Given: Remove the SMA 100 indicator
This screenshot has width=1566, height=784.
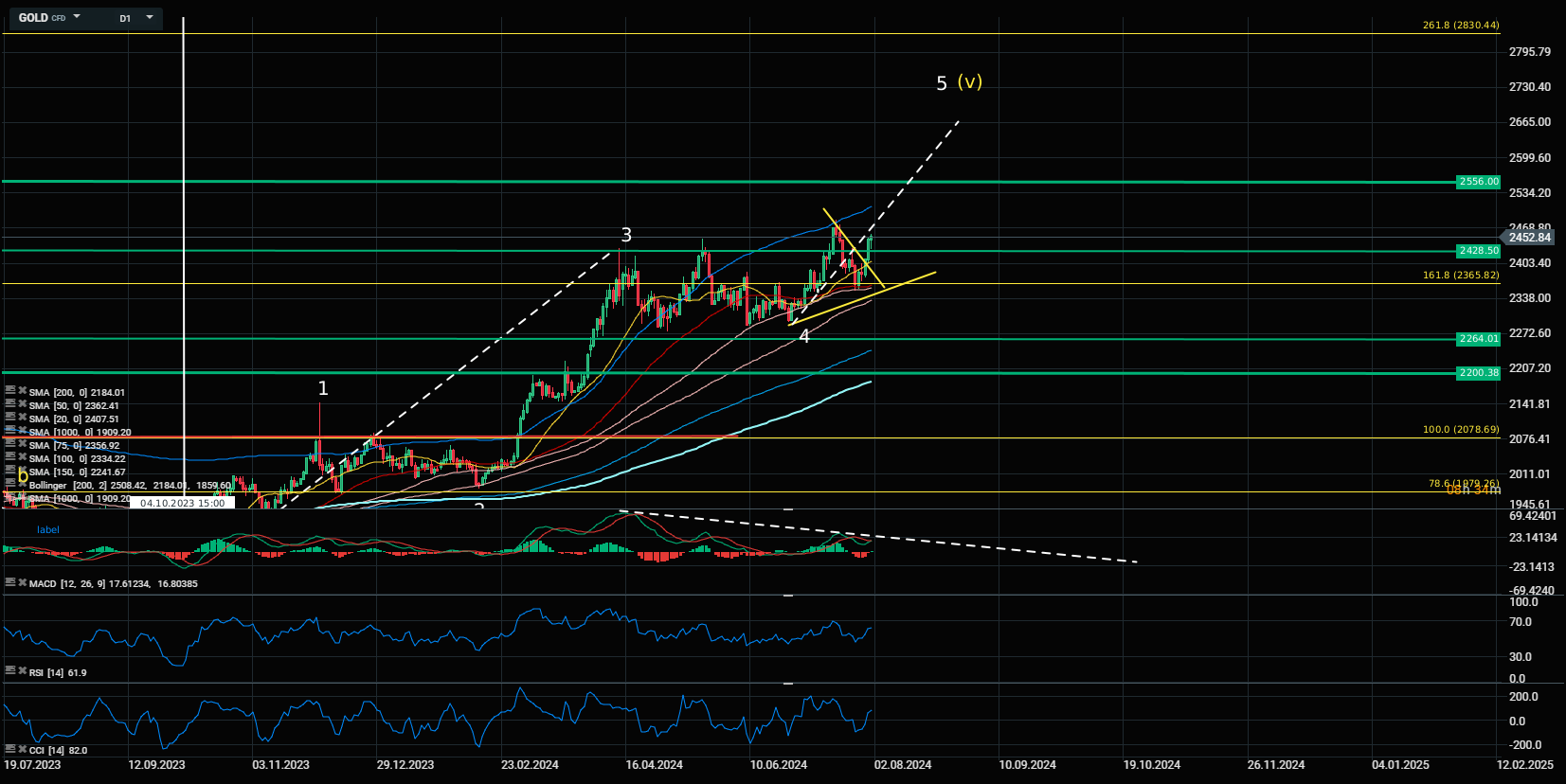Looking at the screenshot, I should coord(22,456).
